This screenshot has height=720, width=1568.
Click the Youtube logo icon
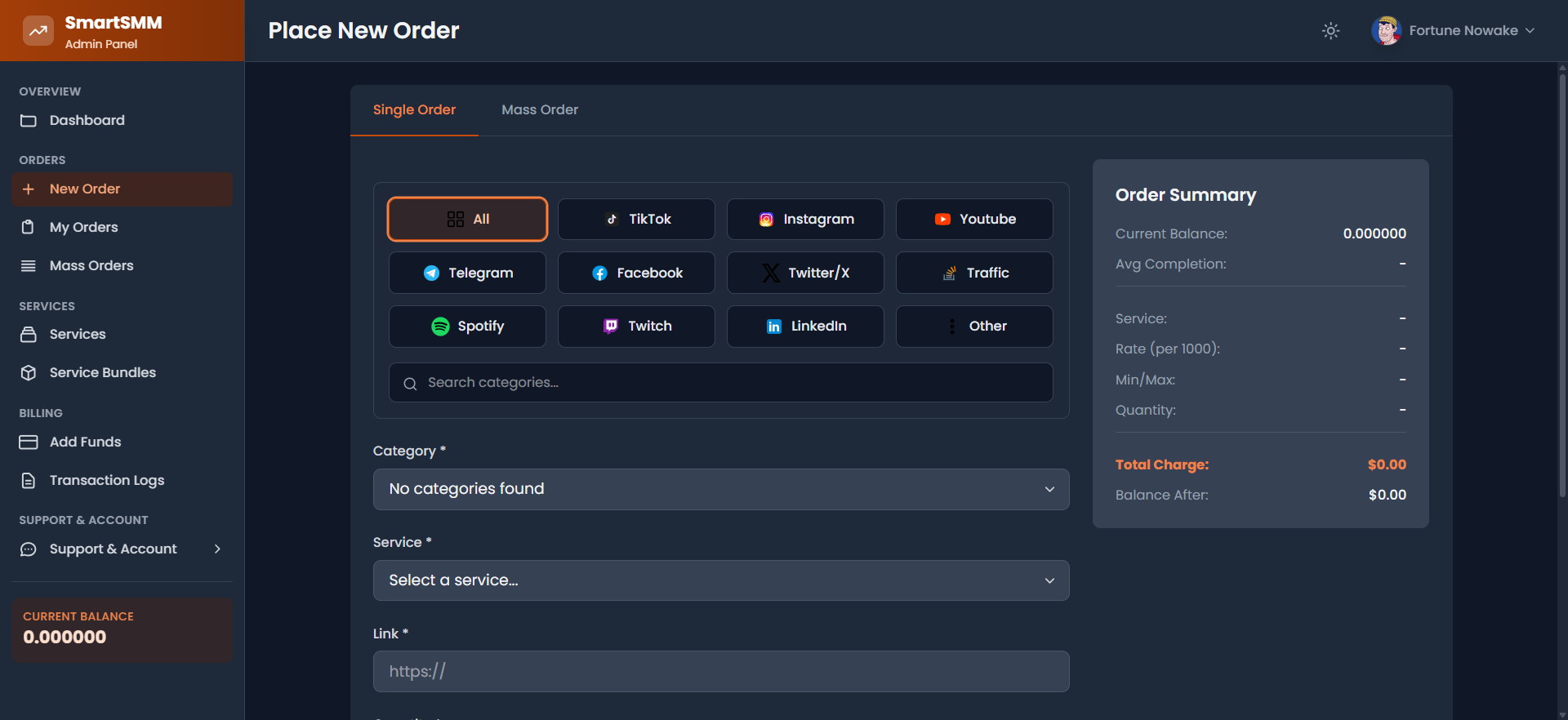[x=942, y=220]
